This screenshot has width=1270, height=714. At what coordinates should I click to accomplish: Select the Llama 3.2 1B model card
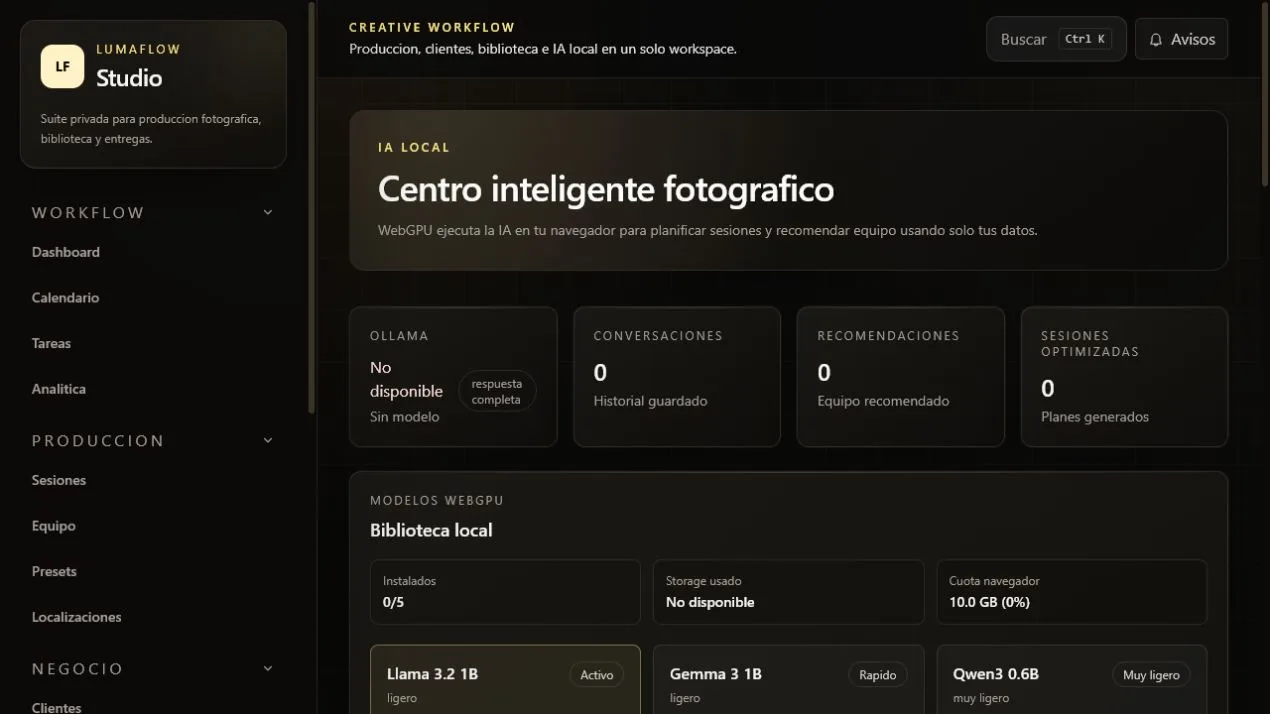pyautogui.click(x=505, y=680)
